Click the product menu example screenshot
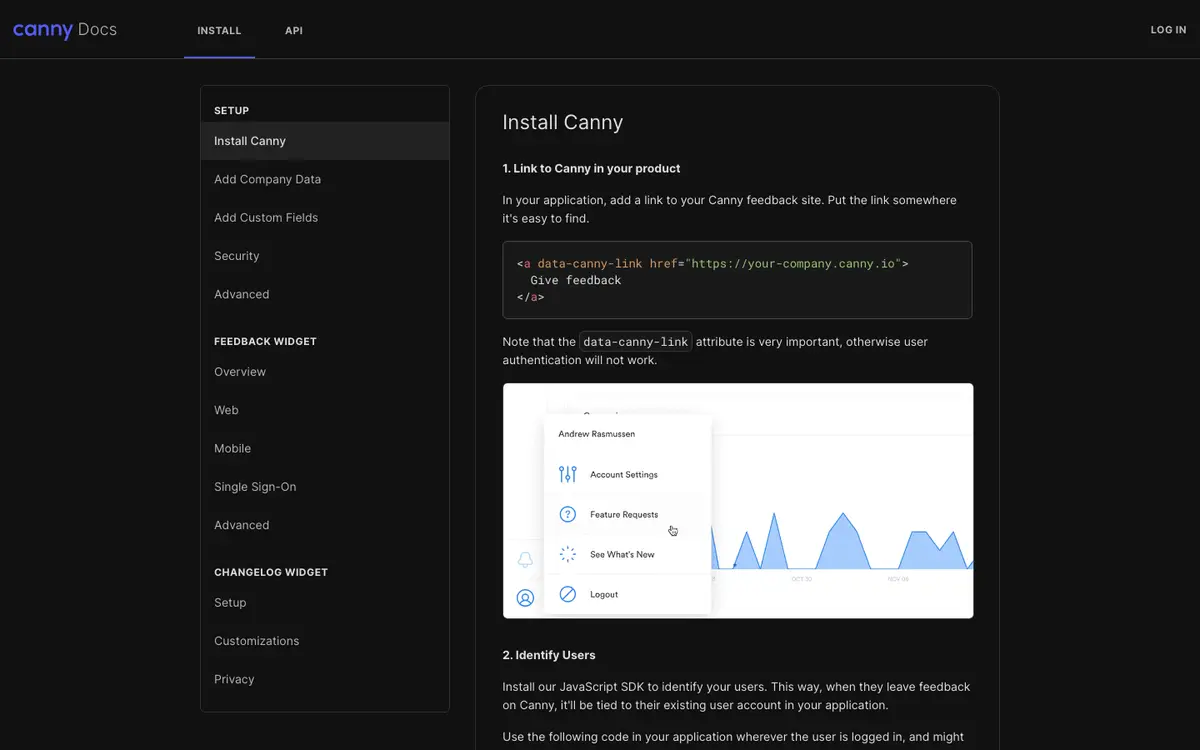1200x750 pixels. tap(738, 501)
